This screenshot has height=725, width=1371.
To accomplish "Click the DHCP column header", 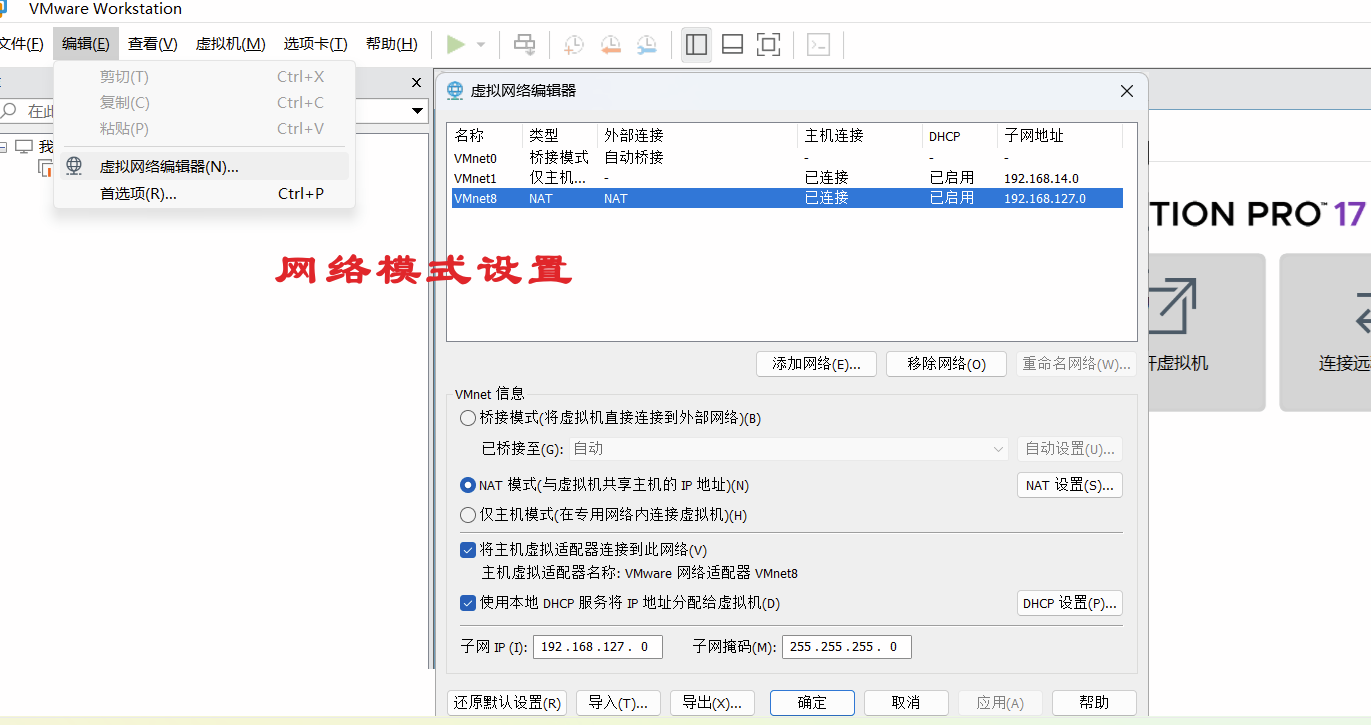I will point(960,136).
